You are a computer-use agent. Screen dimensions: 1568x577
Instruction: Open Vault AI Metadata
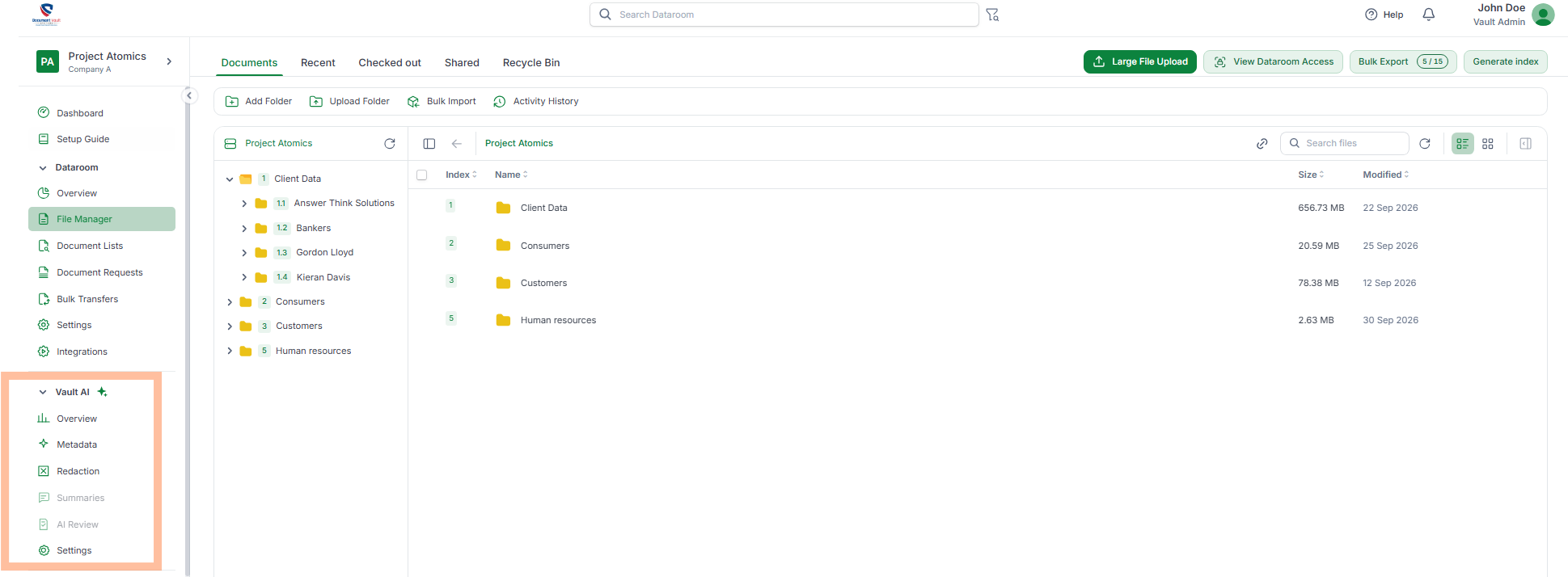[x=77, y=444]
